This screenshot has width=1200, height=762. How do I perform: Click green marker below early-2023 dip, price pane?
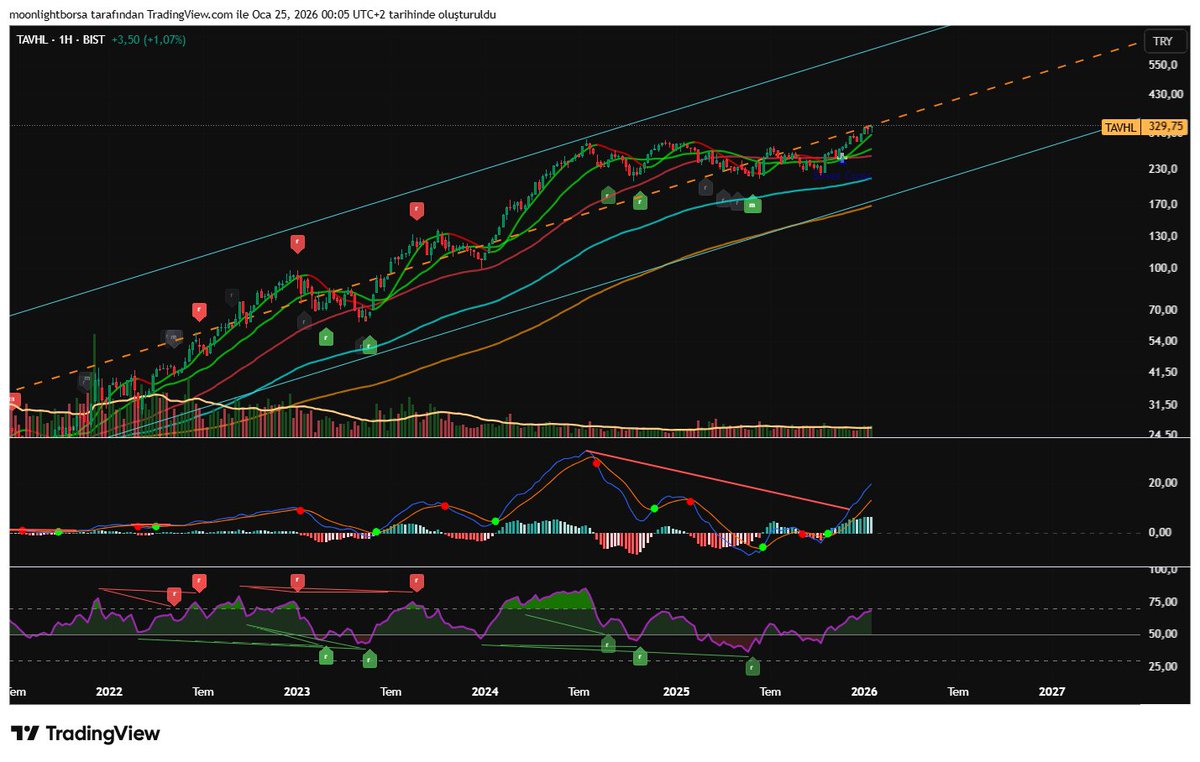click(x=326, y=337)
